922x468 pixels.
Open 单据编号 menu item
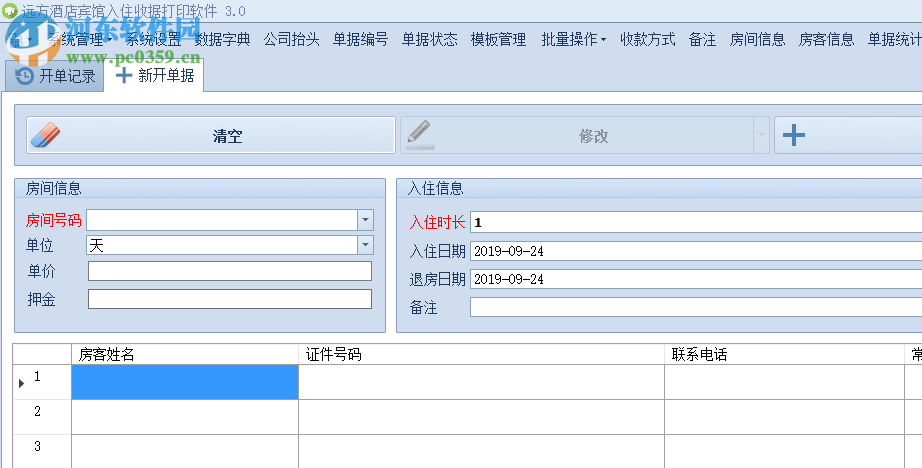pyautogui.click(x=360, y=39)
